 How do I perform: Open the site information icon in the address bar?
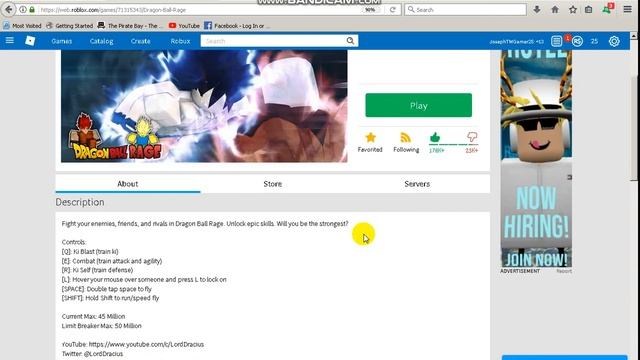point(23,9)
